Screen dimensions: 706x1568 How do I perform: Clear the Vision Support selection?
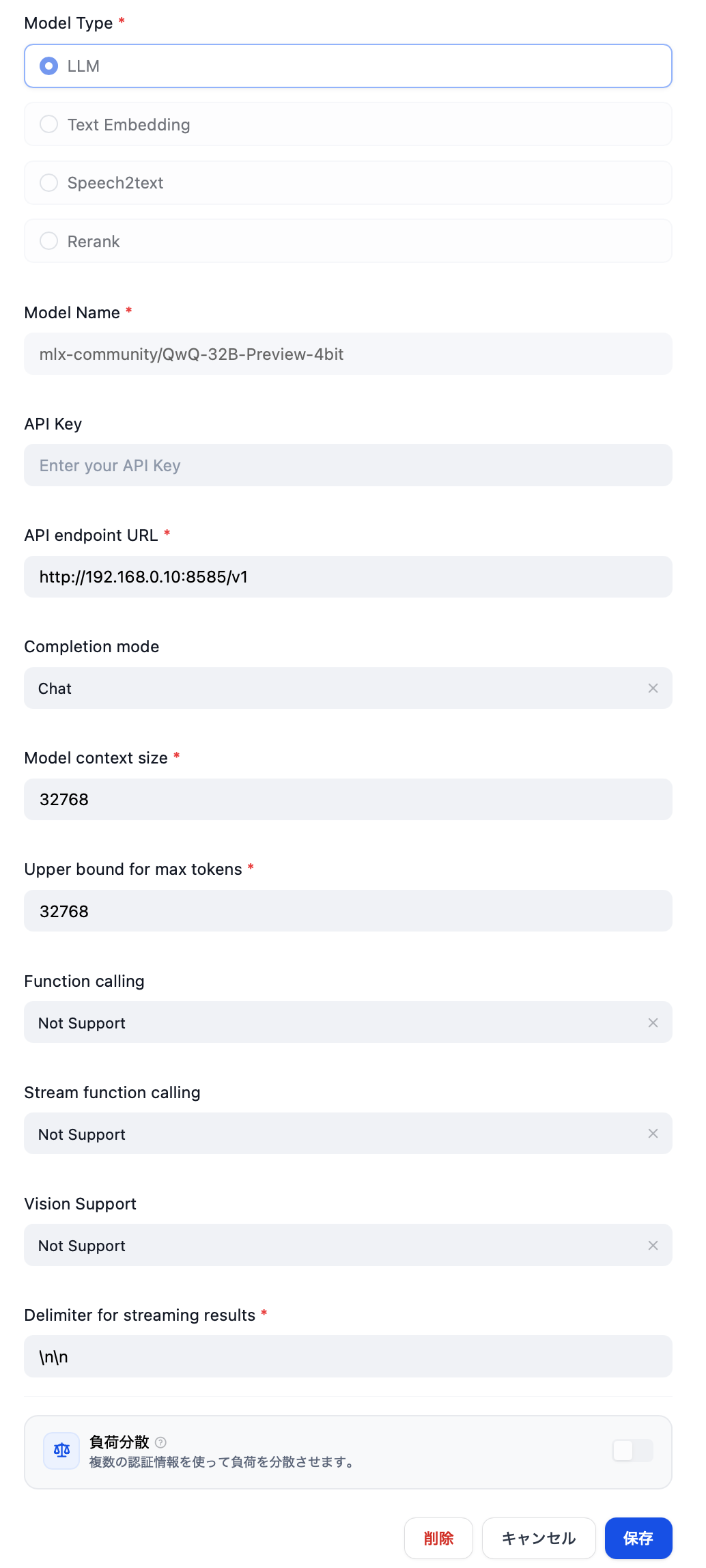(653, 1246)
